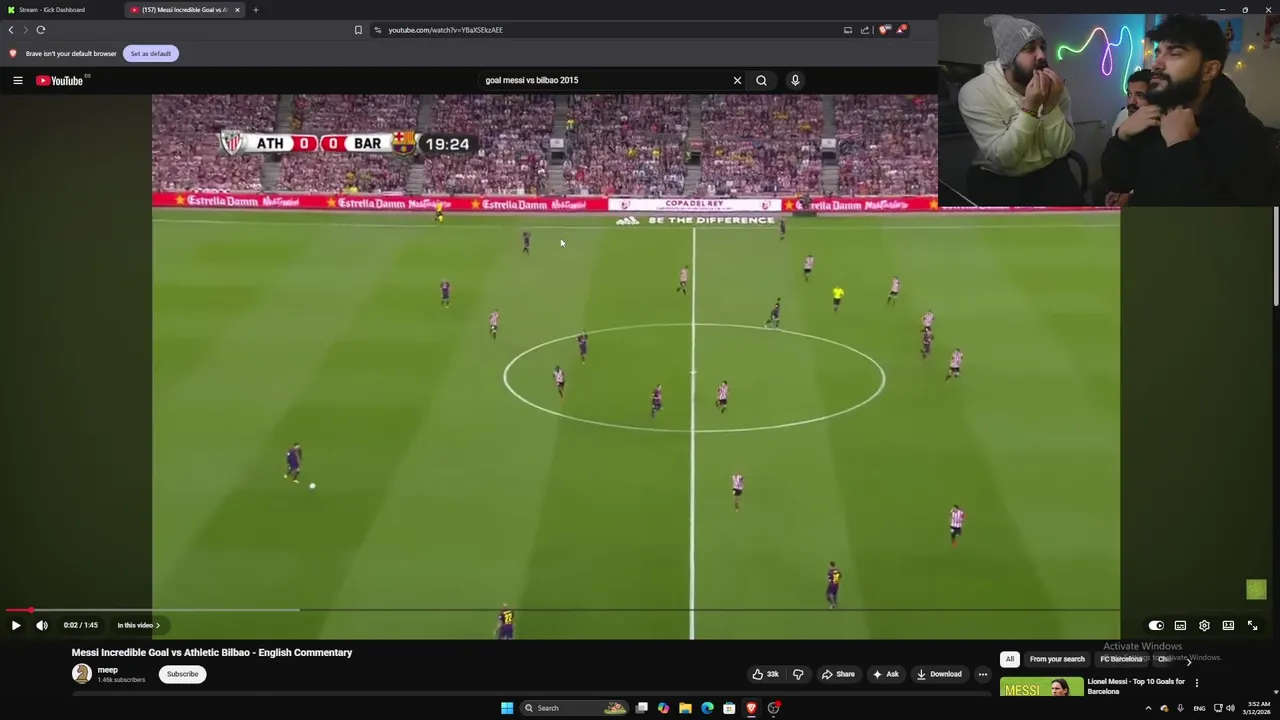Viewport: 1280px width, 720px height.
Task: Clear the YouTube search box text
Action: pos(737,80)
